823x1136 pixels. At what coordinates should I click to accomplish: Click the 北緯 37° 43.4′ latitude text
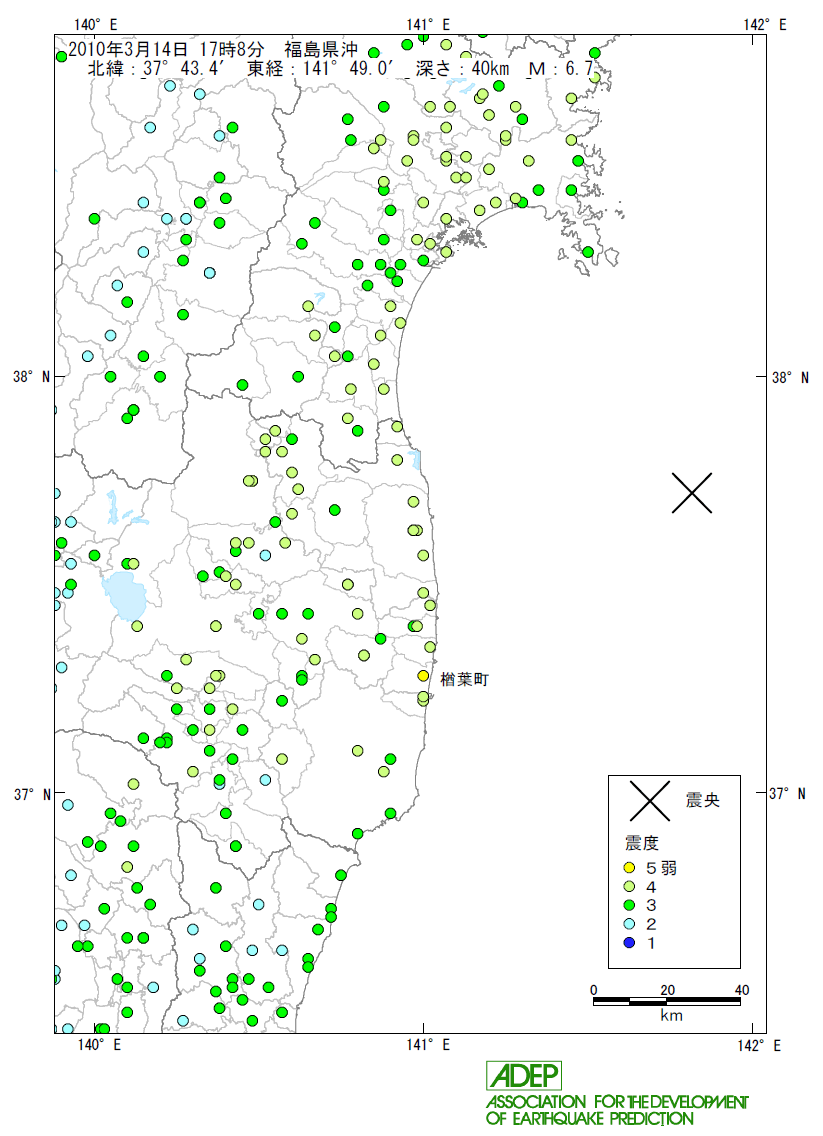click(x=160, y=69)
